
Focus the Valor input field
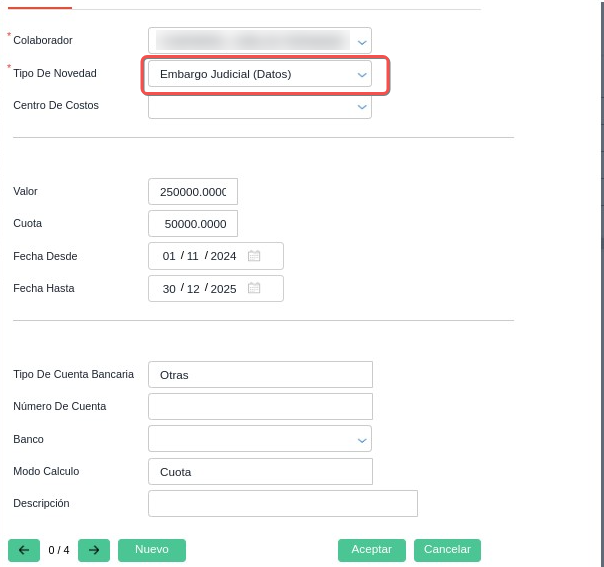coord(193,192)
